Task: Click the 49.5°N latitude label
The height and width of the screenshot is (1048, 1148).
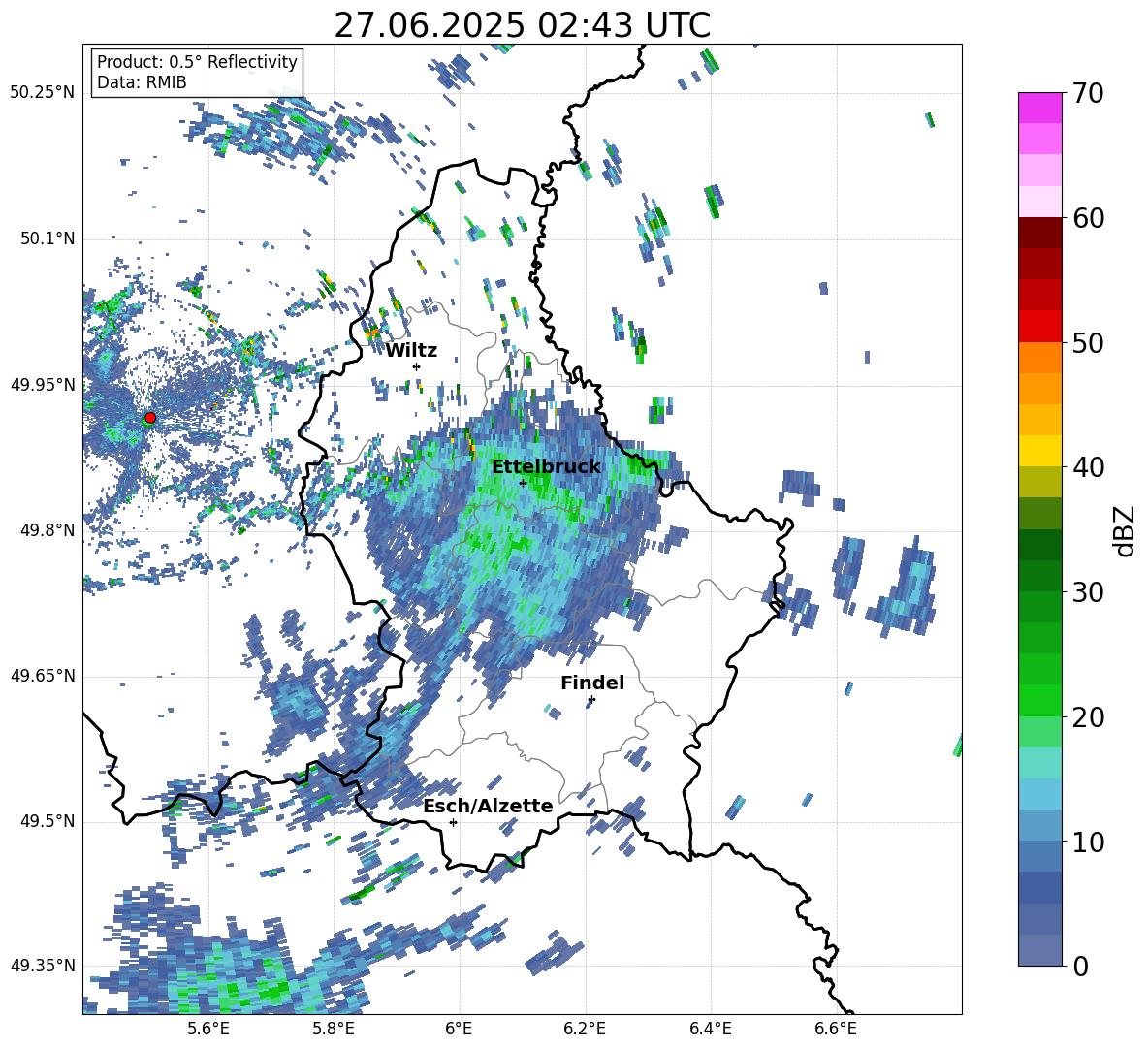Action: pyautogui.click(x=47, y=822)
